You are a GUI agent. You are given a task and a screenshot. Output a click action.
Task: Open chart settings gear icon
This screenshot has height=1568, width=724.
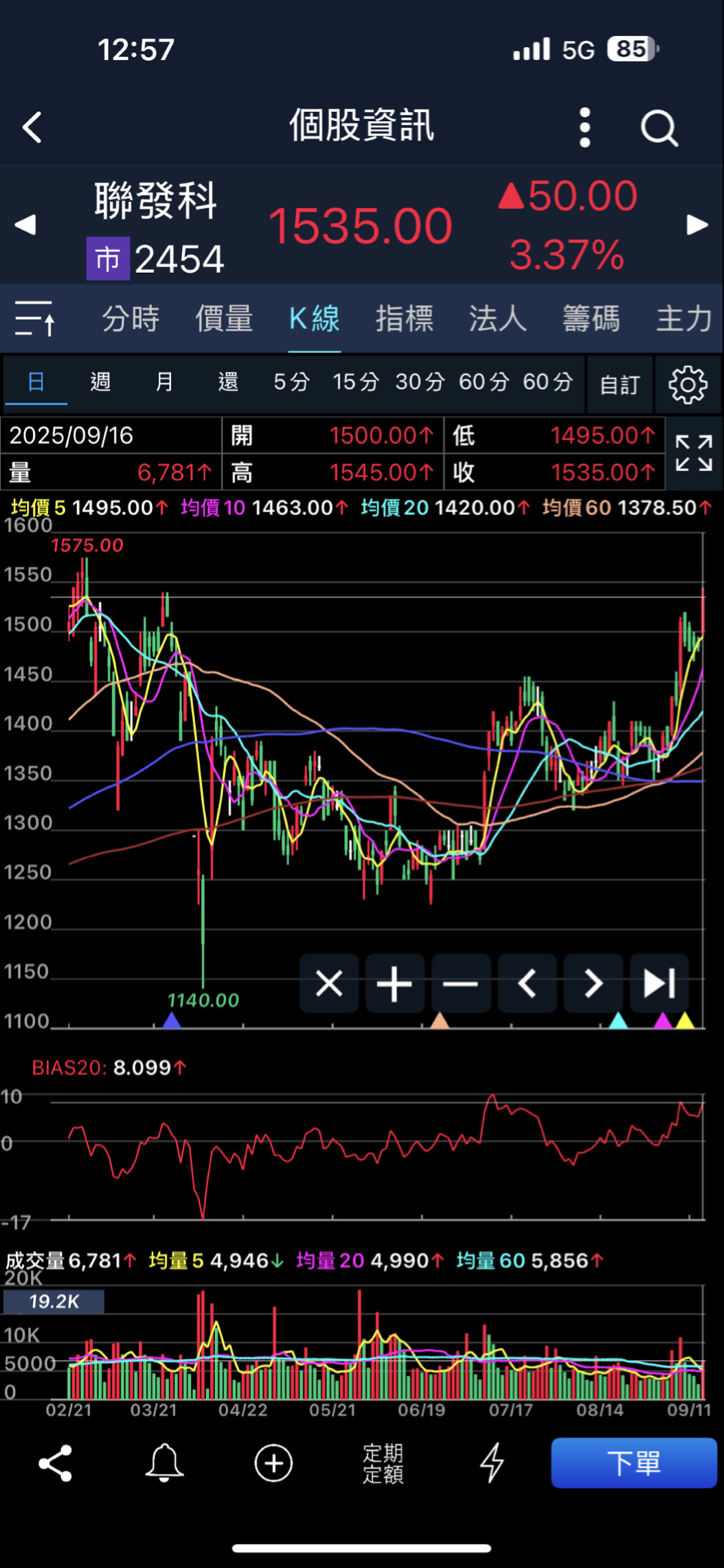pyautogui.click(x=687, y=384)
